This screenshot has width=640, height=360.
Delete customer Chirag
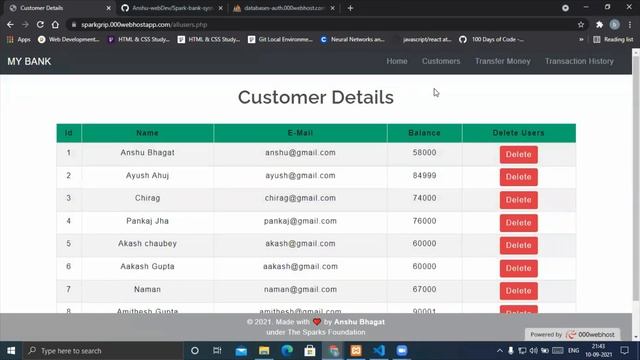click(x=518, y=200)
